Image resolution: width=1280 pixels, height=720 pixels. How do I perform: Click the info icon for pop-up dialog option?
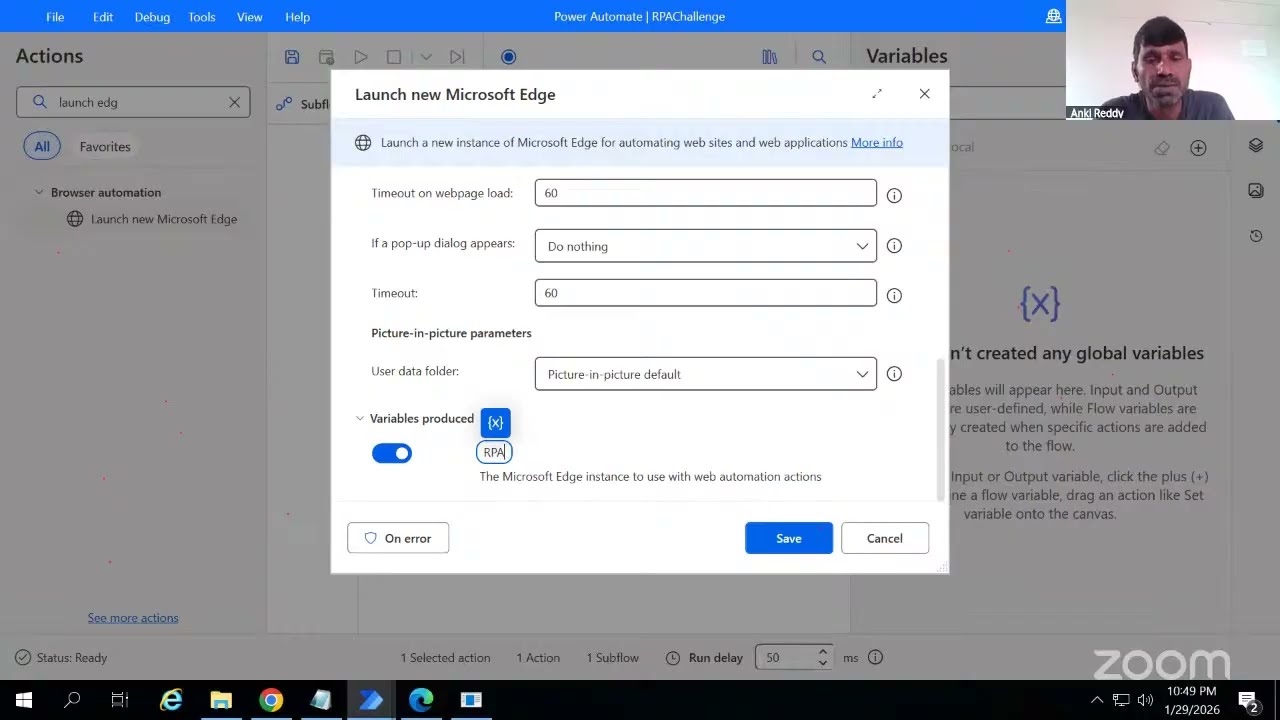[894, 245]
